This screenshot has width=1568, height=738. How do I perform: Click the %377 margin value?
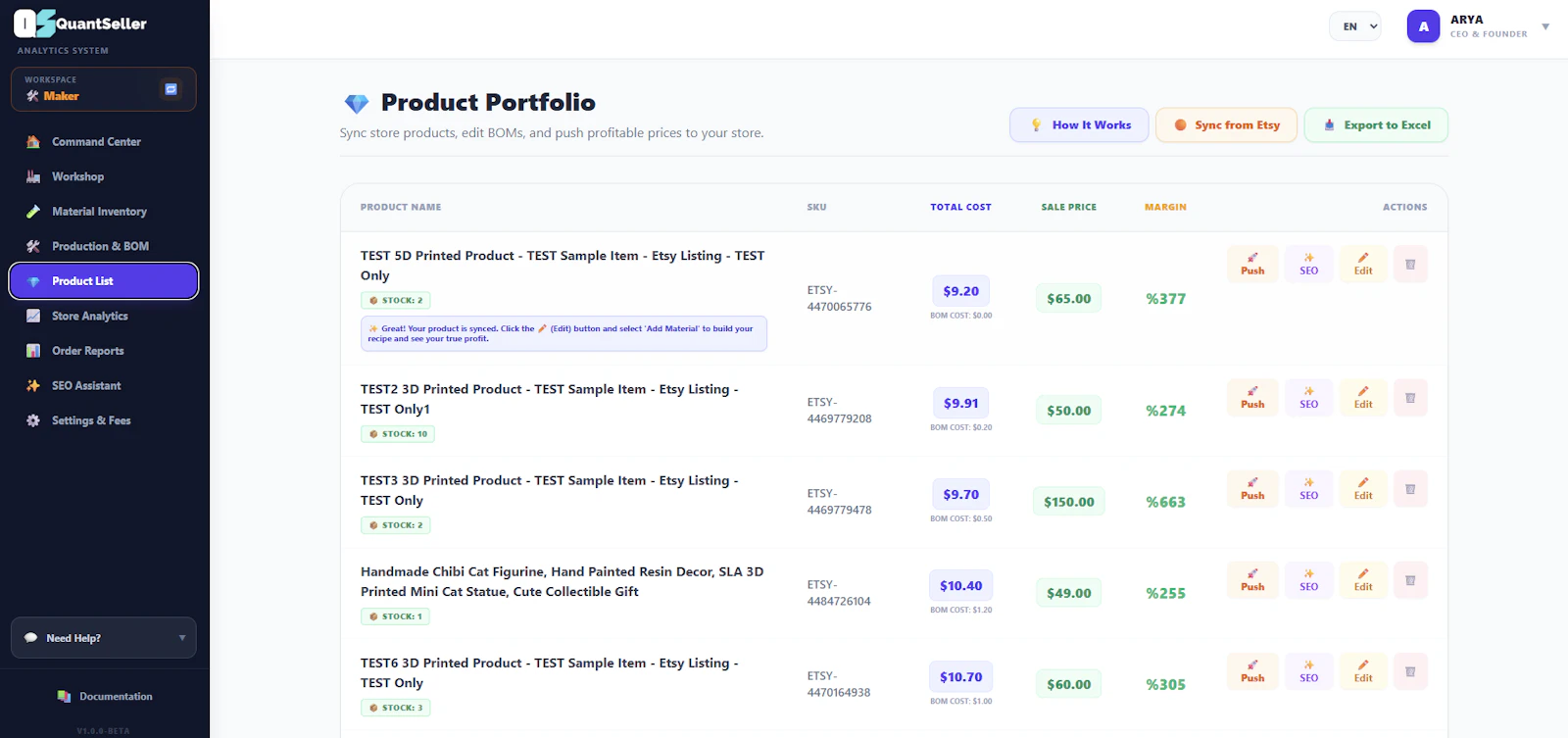(x=1165, y=299)
